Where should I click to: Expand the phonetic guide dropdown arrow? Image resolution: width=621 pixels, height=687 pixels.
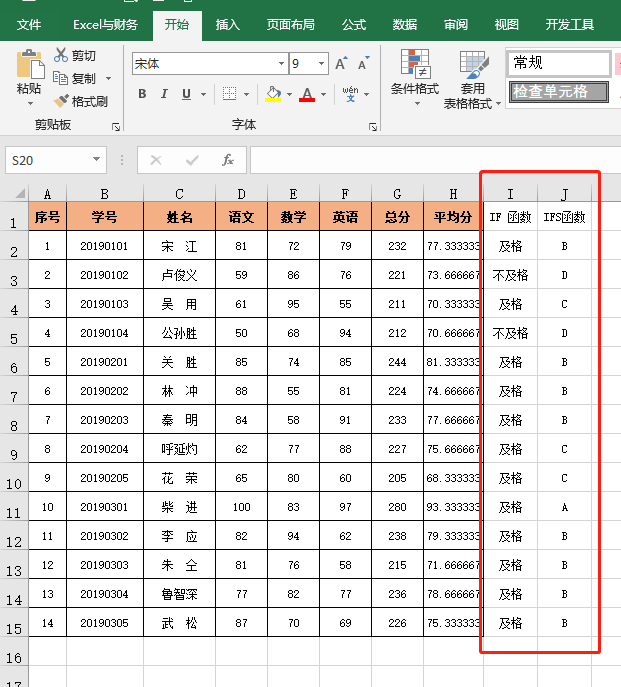(366, 94)
